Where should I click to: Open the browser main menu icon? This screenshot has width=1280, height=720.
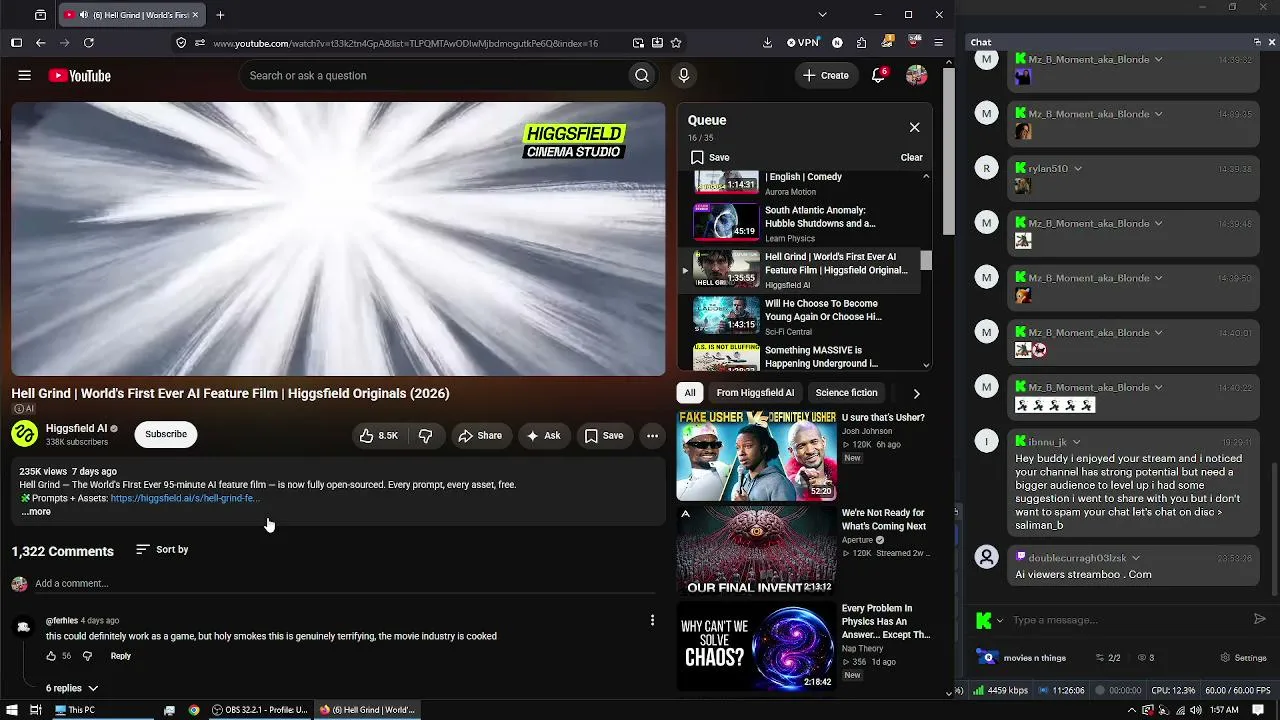938,43
